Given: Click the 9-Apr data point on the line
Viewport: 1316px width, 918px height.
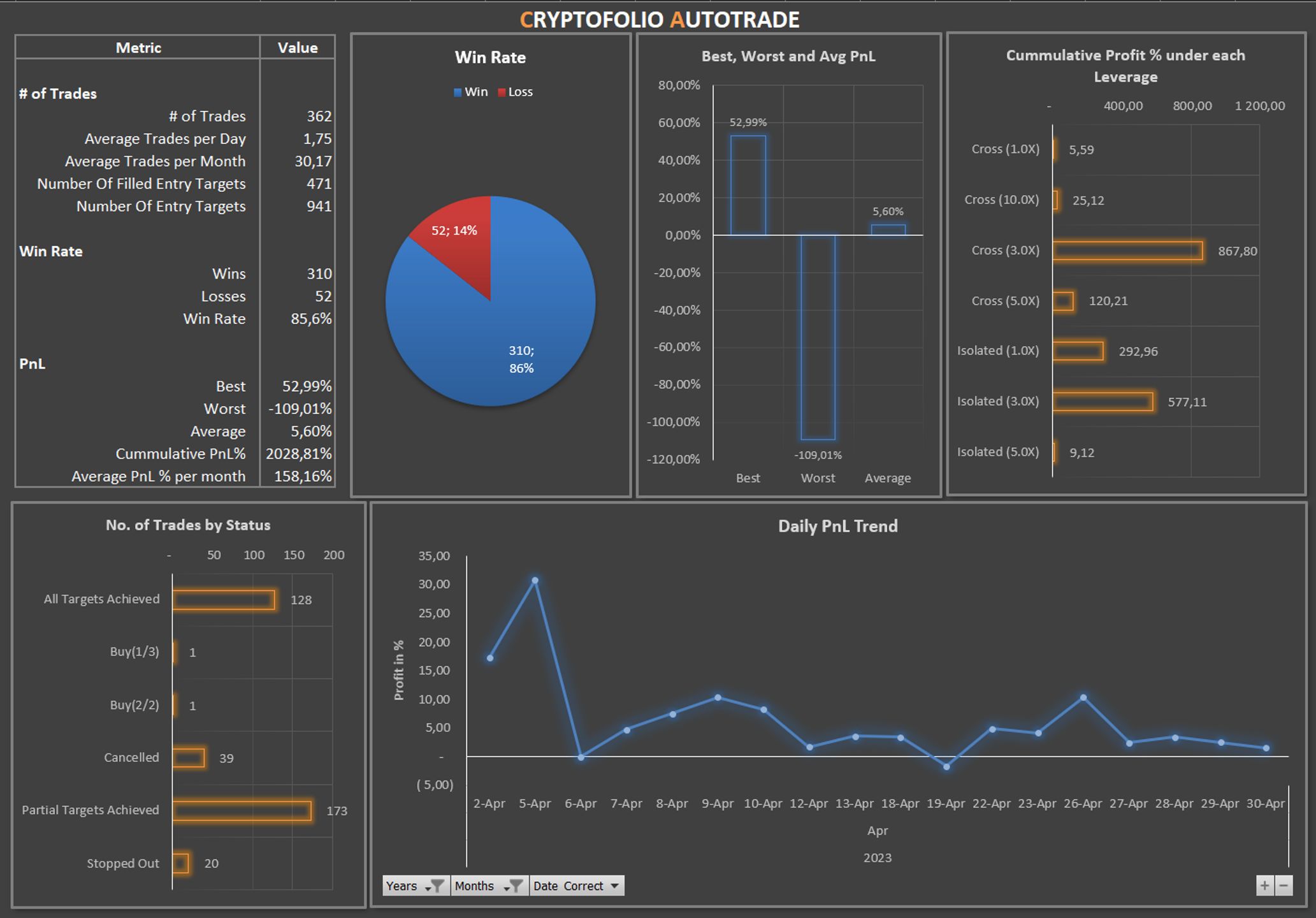Looking at the screenshot, I should pyautogui.click(x=718, y=698).
